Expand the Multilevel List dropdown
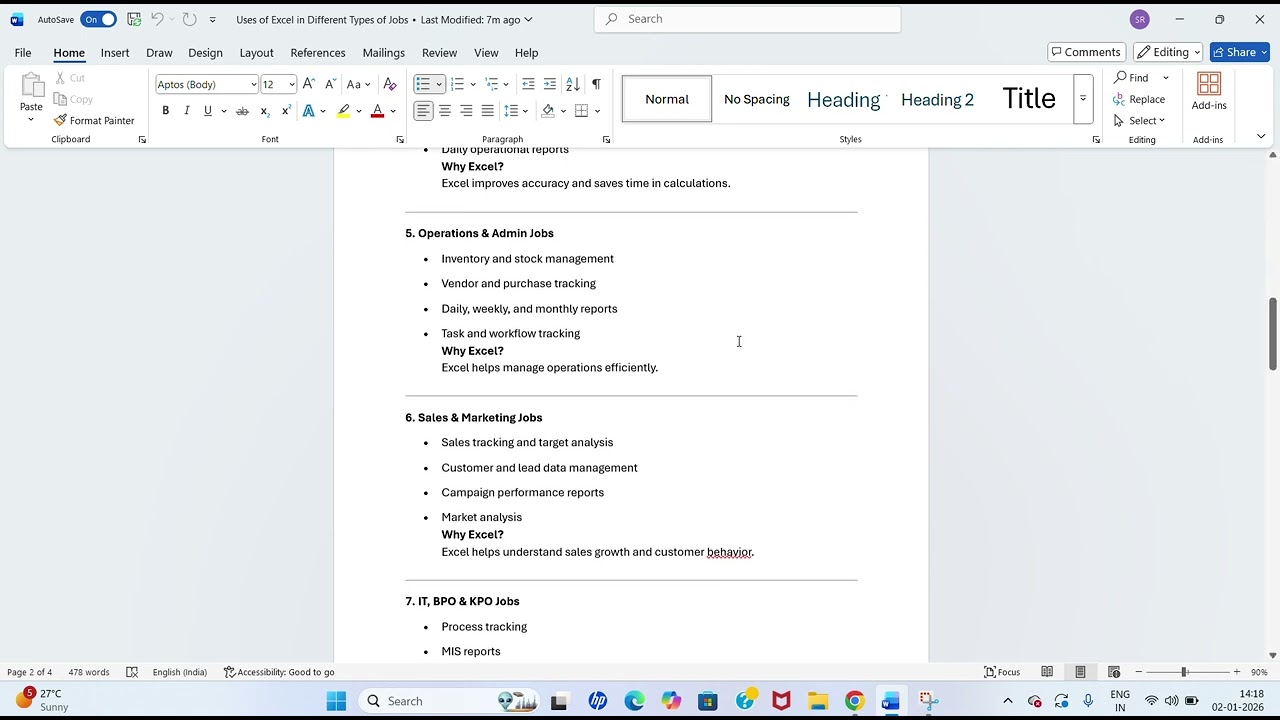1280x720 pixels. [x=507, y=85]
